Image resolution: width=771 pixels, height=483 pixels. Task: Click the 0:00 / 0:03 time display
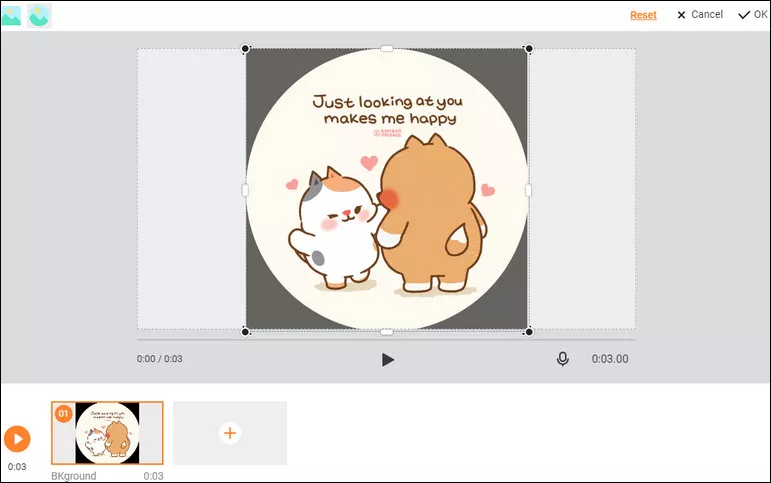pyautogui.click(x=159, y=359)
